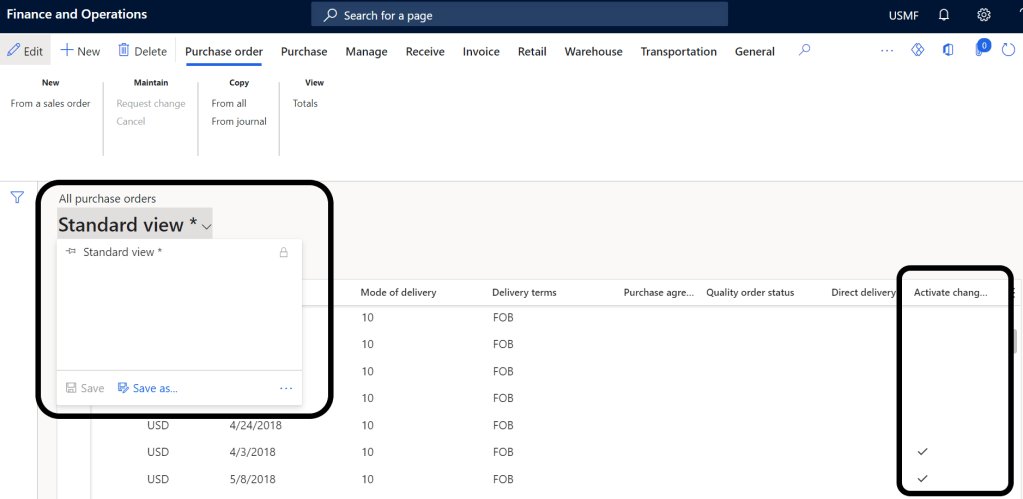The width and height of the screenshot is (1023, 499).
Task: Open view options ellipsis beside Save as
Action: (x=286, y=388)
